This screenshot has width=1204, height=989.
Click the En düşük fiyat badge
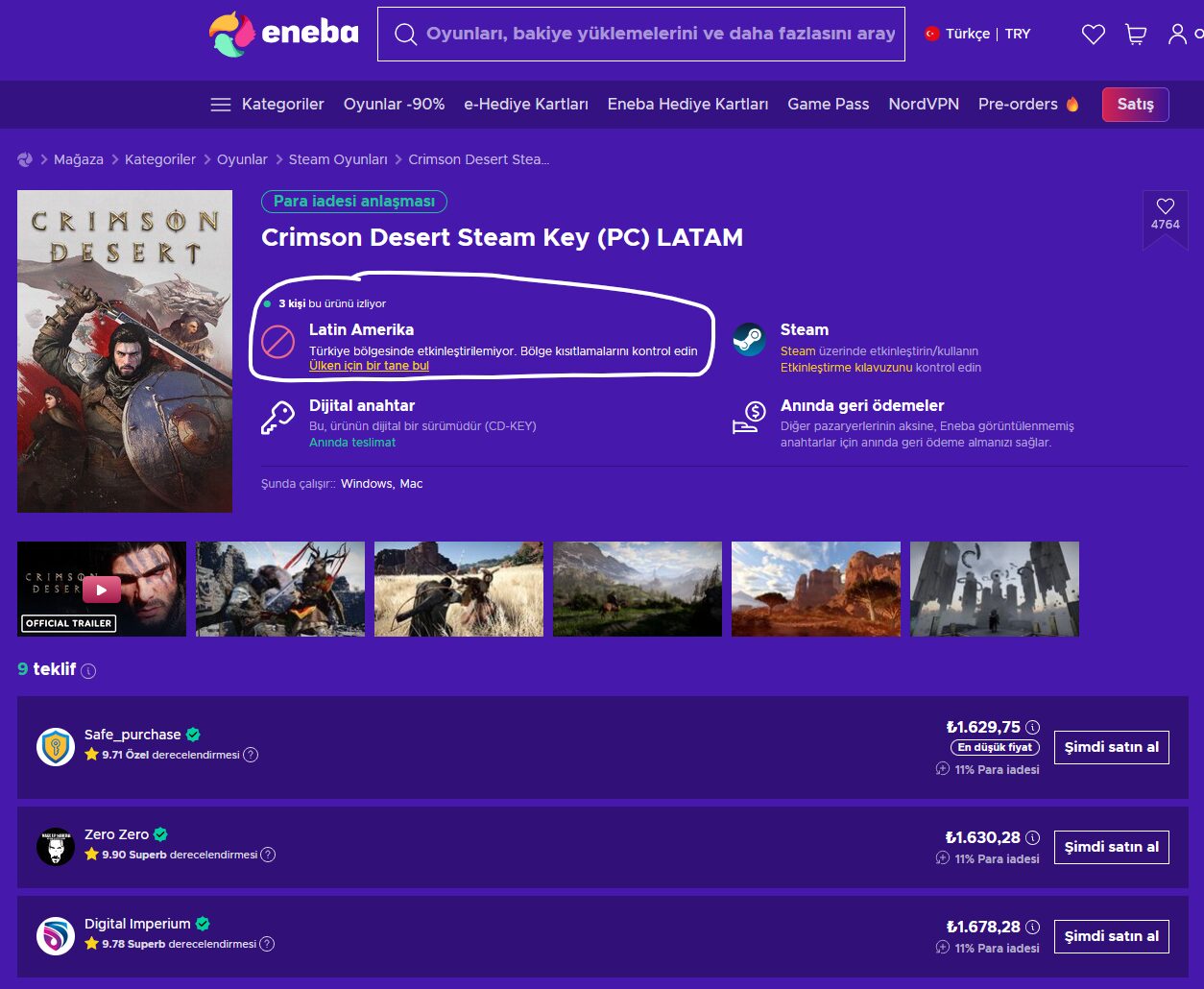click(x=995, y=747)
